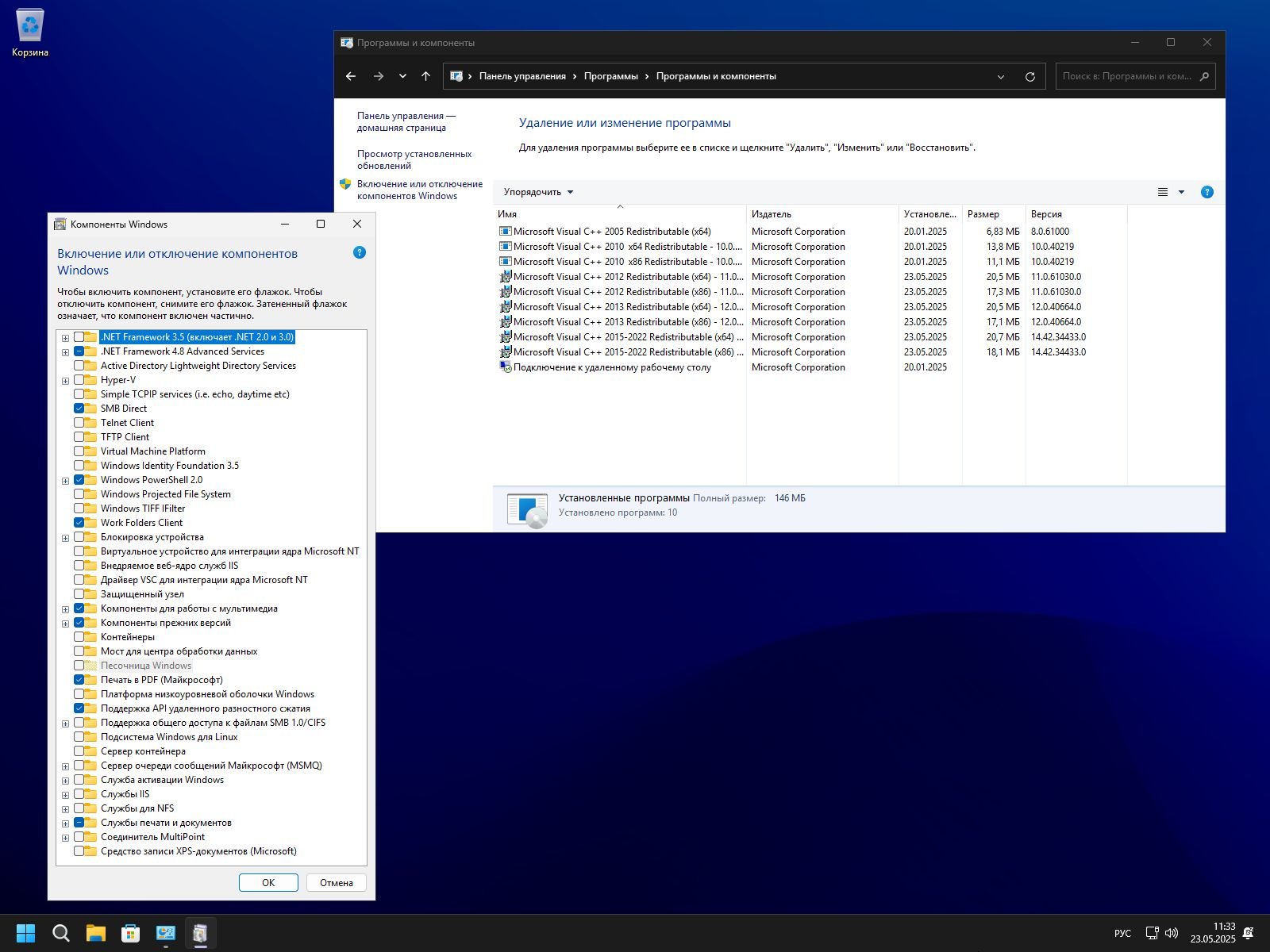This screenshot has height=952, width=1270.
Task: Select Visual C++ 2010 x86 Redistributable row
Action: click(x=810, y=262)
